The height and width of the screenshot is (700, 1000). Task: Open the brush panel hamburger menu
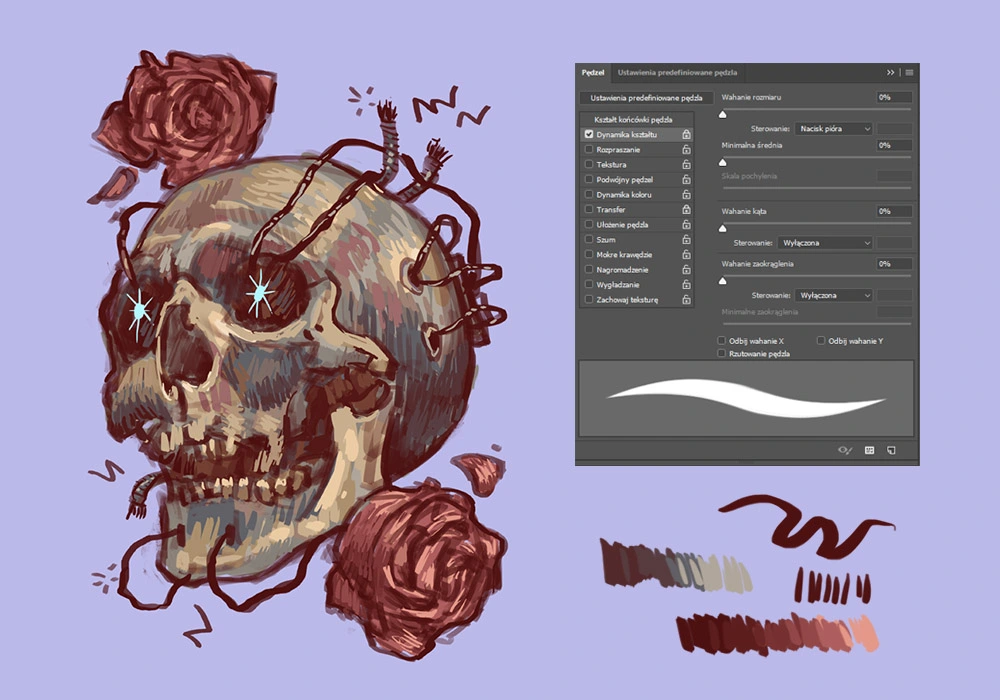909,73
